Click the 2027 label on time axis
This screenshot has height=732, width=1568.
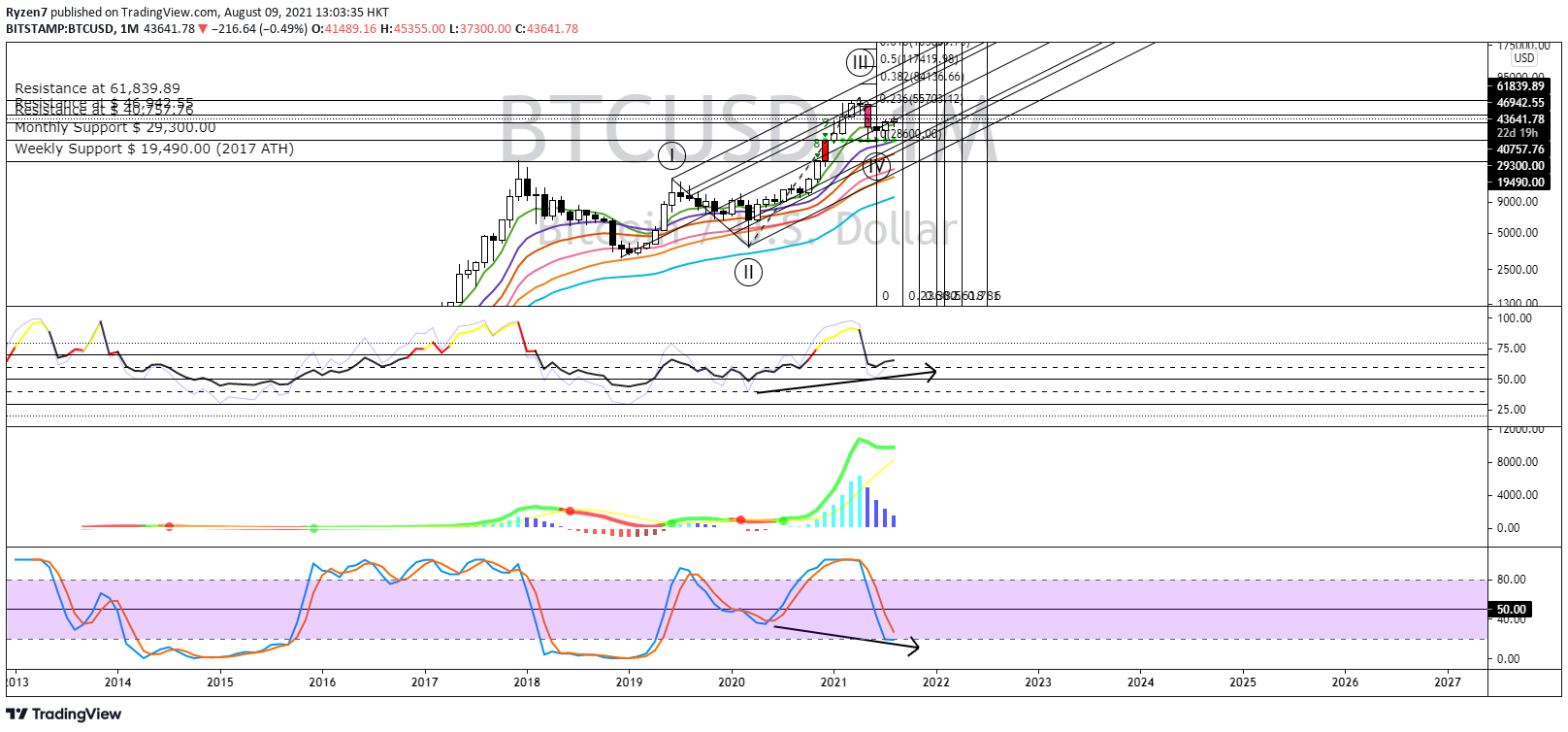[x=1448, y=682]
